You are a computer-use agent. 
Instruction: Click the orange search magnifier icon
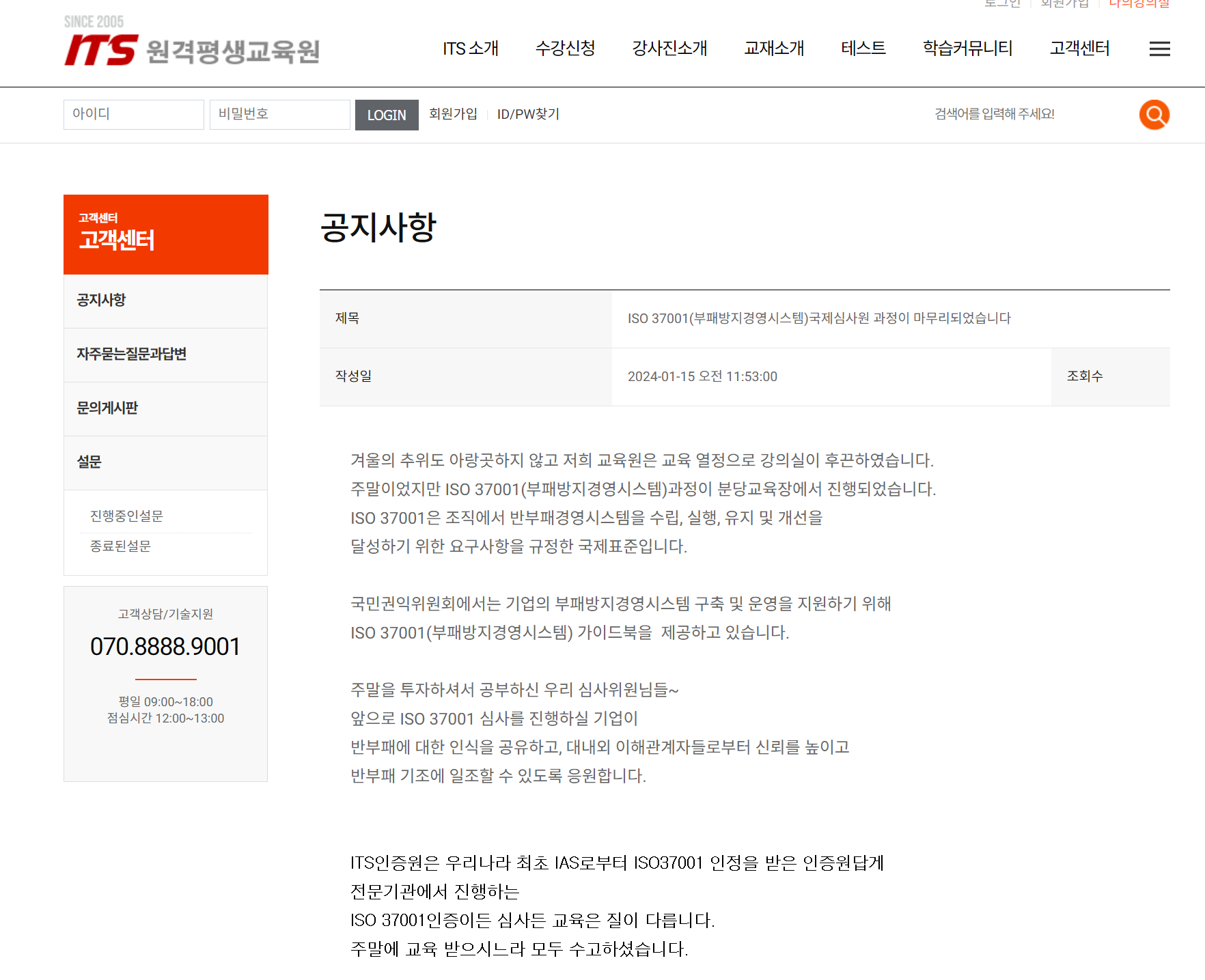(1154, 115)
